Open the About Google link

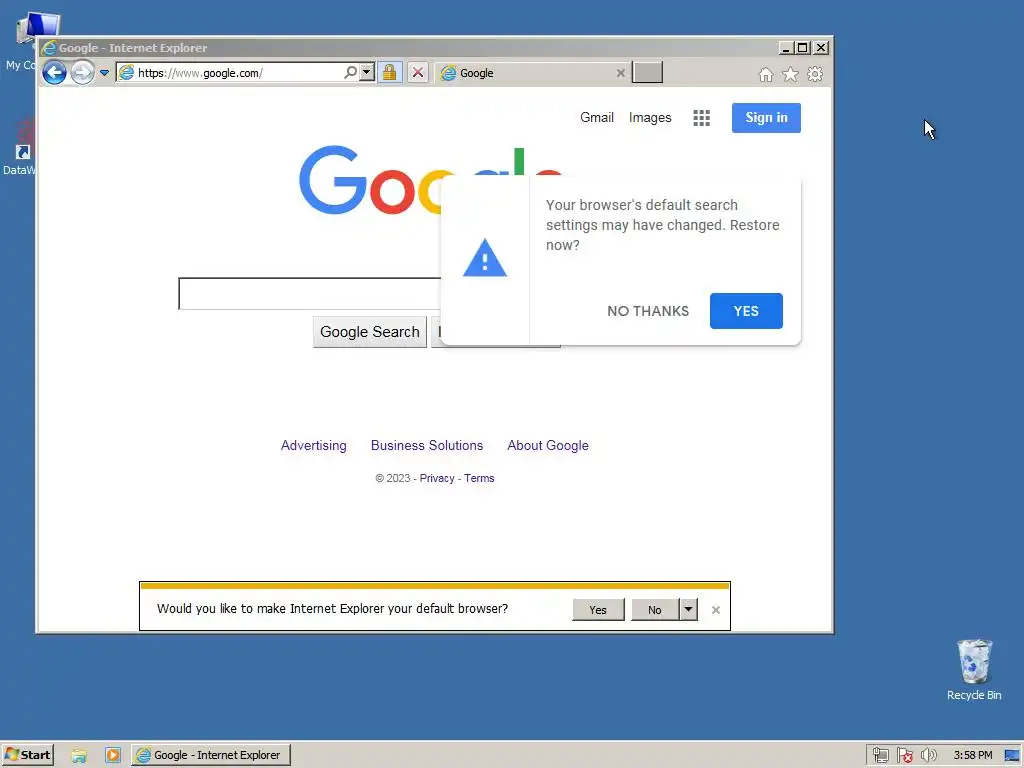548,445
